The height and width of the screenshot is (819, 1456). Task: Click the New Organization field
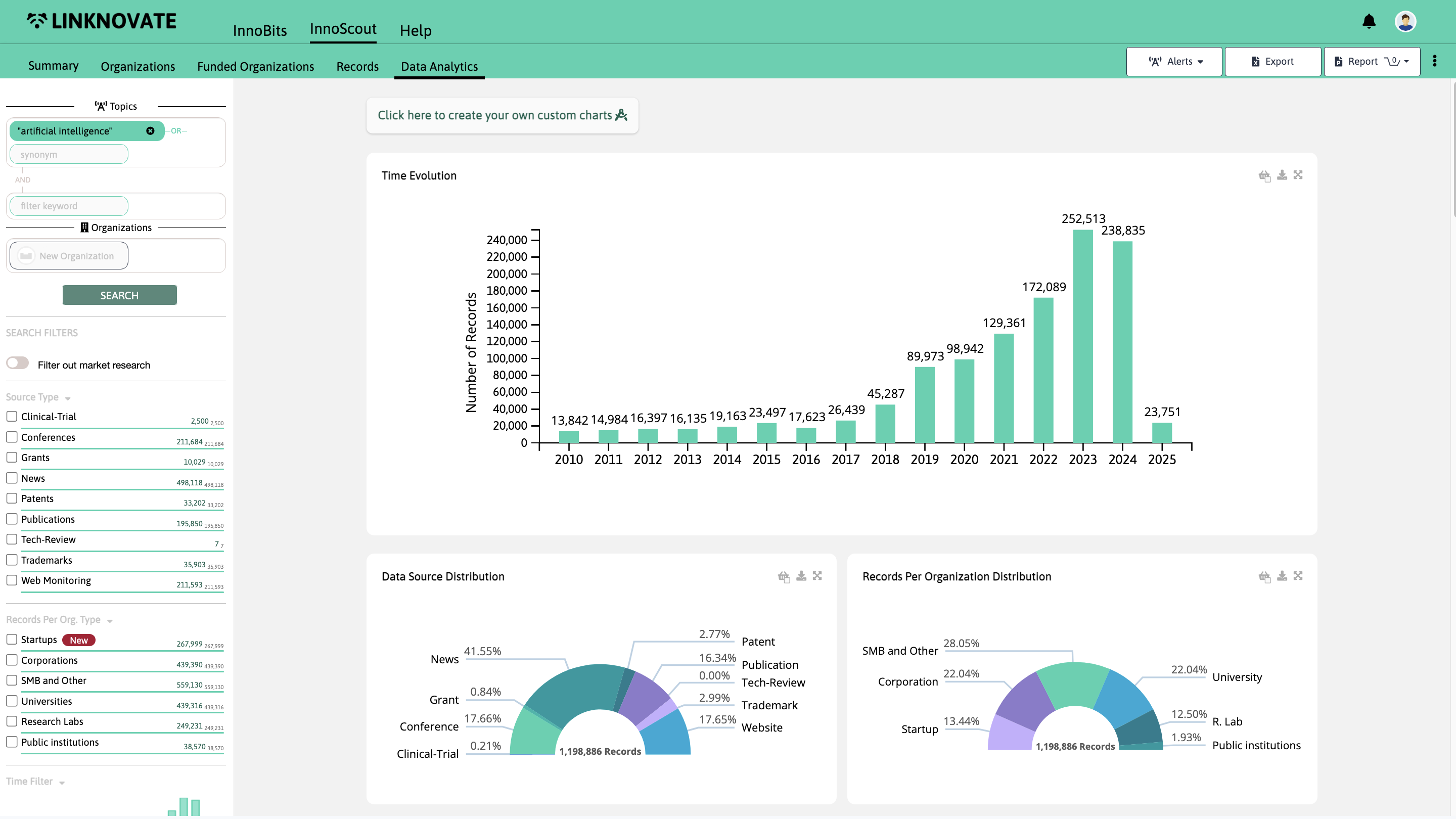(x=69, y=256)
